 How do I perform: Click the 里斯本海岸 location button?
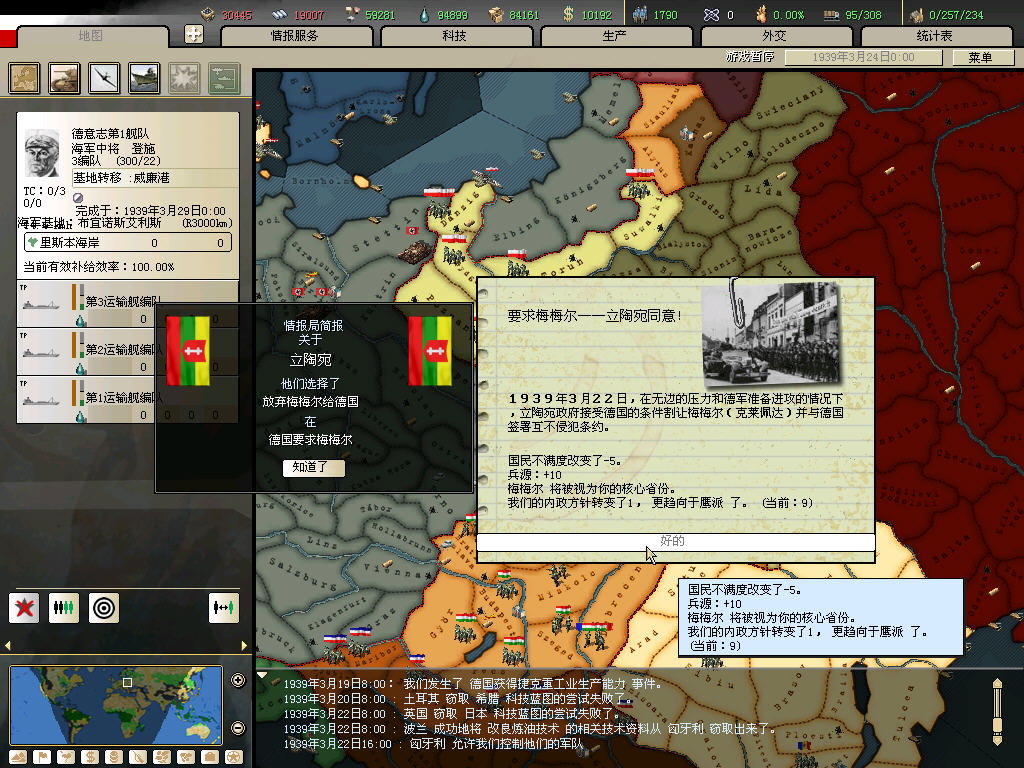pyautogui.click(x=128, y=242)
